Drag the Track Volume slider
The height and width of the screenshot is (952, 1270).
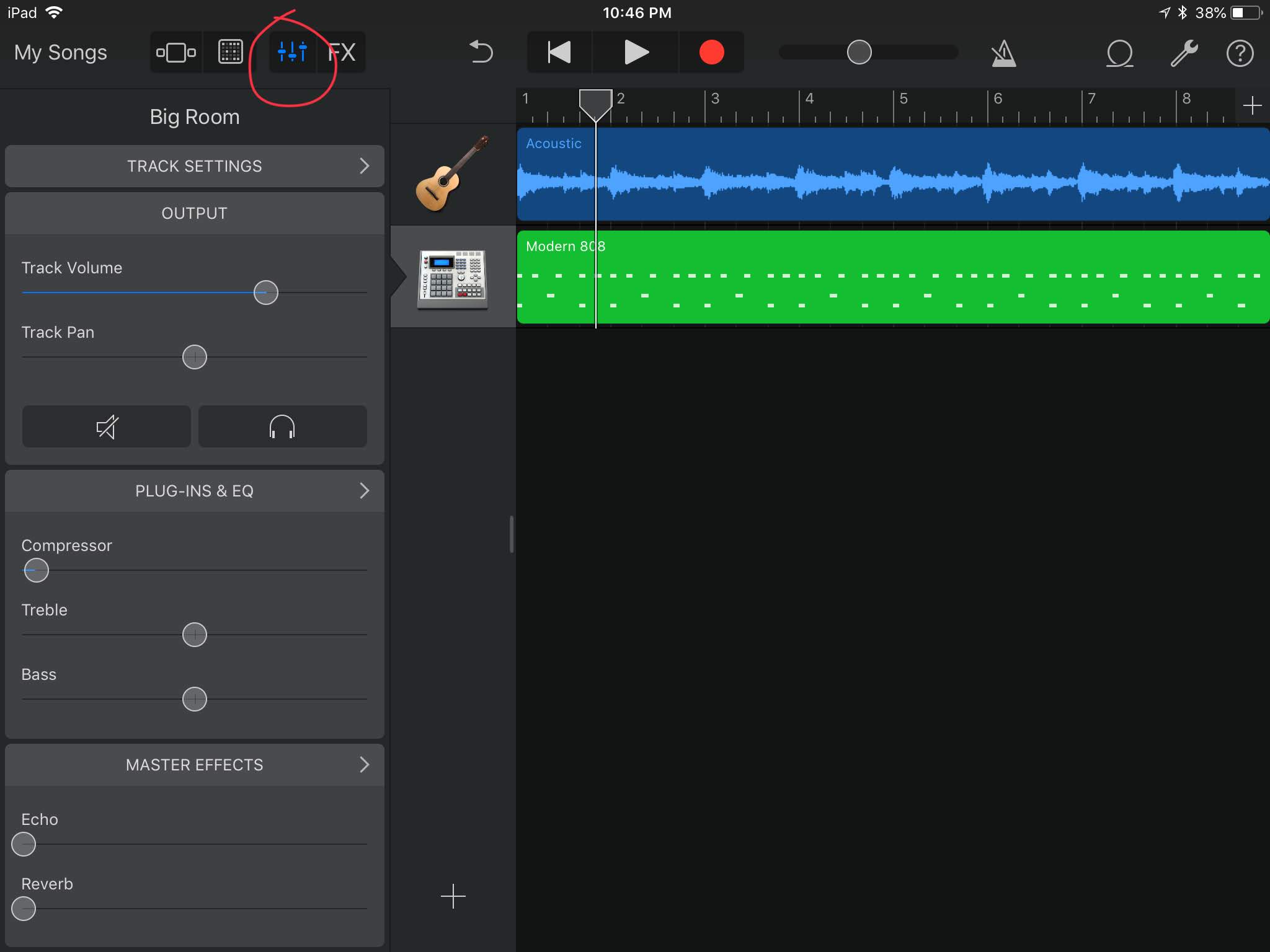(265, 292)
